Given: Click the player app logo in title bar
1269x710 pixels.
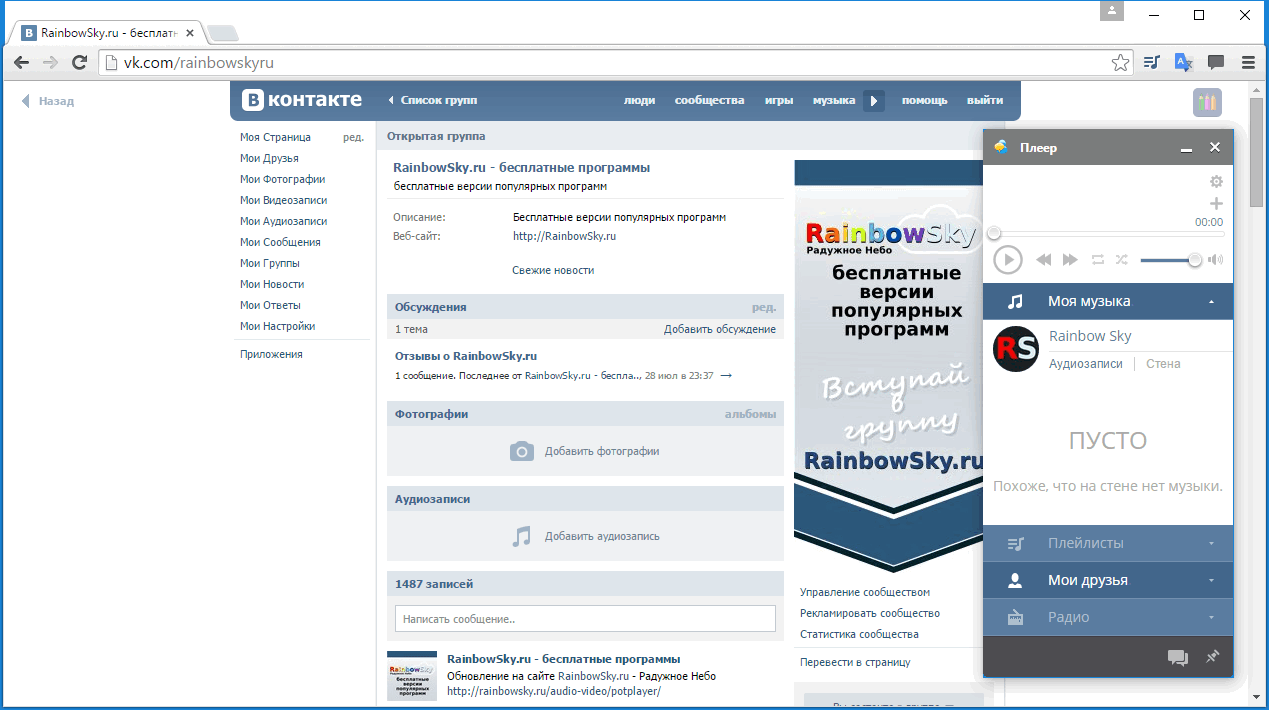Looking at the screenshot, I should [1000, 148].
